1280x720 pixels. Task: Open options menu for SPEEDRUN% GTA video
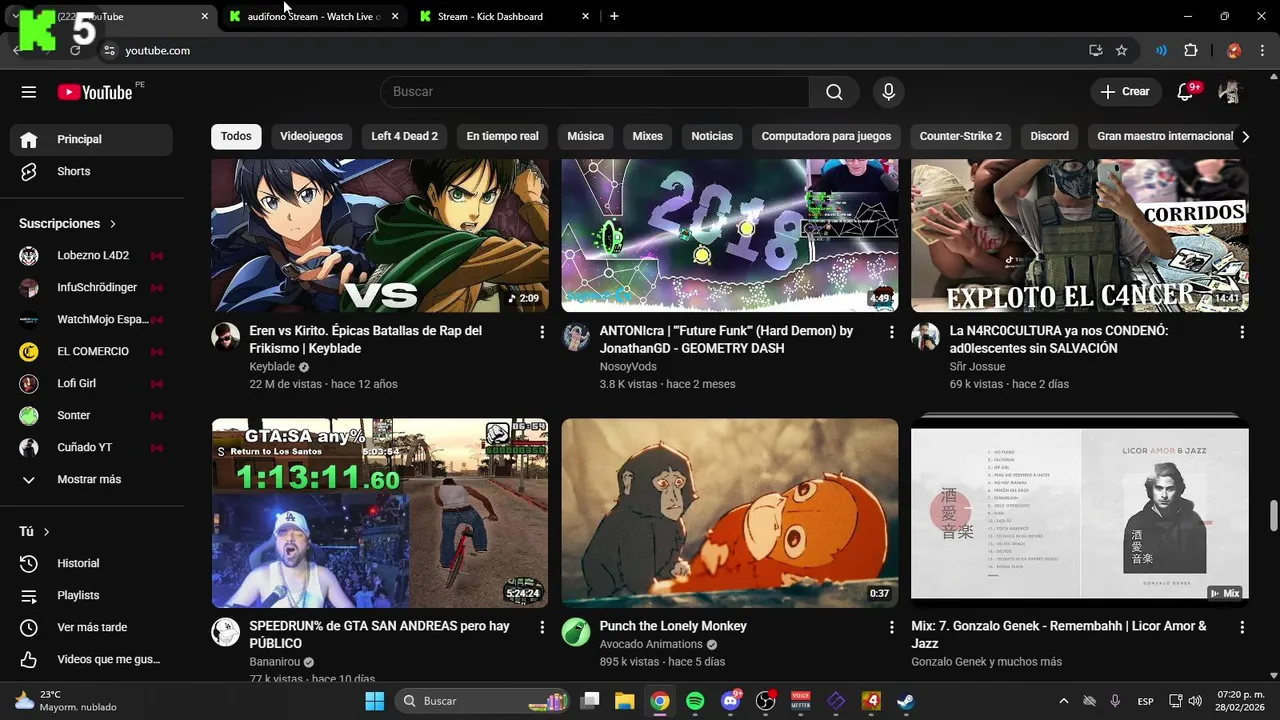click(x=542, y=628)
